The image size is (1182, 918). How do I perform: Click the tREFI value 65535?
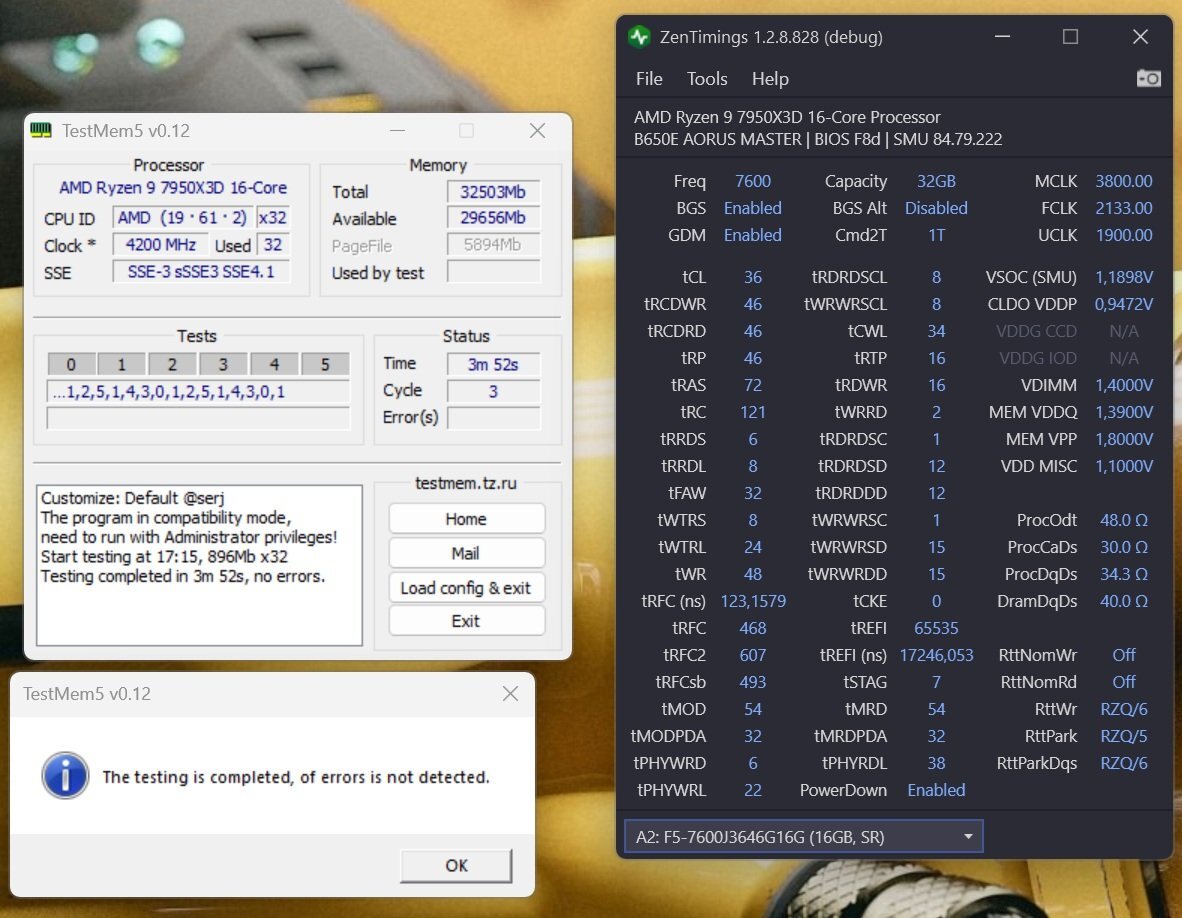[936, 629]
